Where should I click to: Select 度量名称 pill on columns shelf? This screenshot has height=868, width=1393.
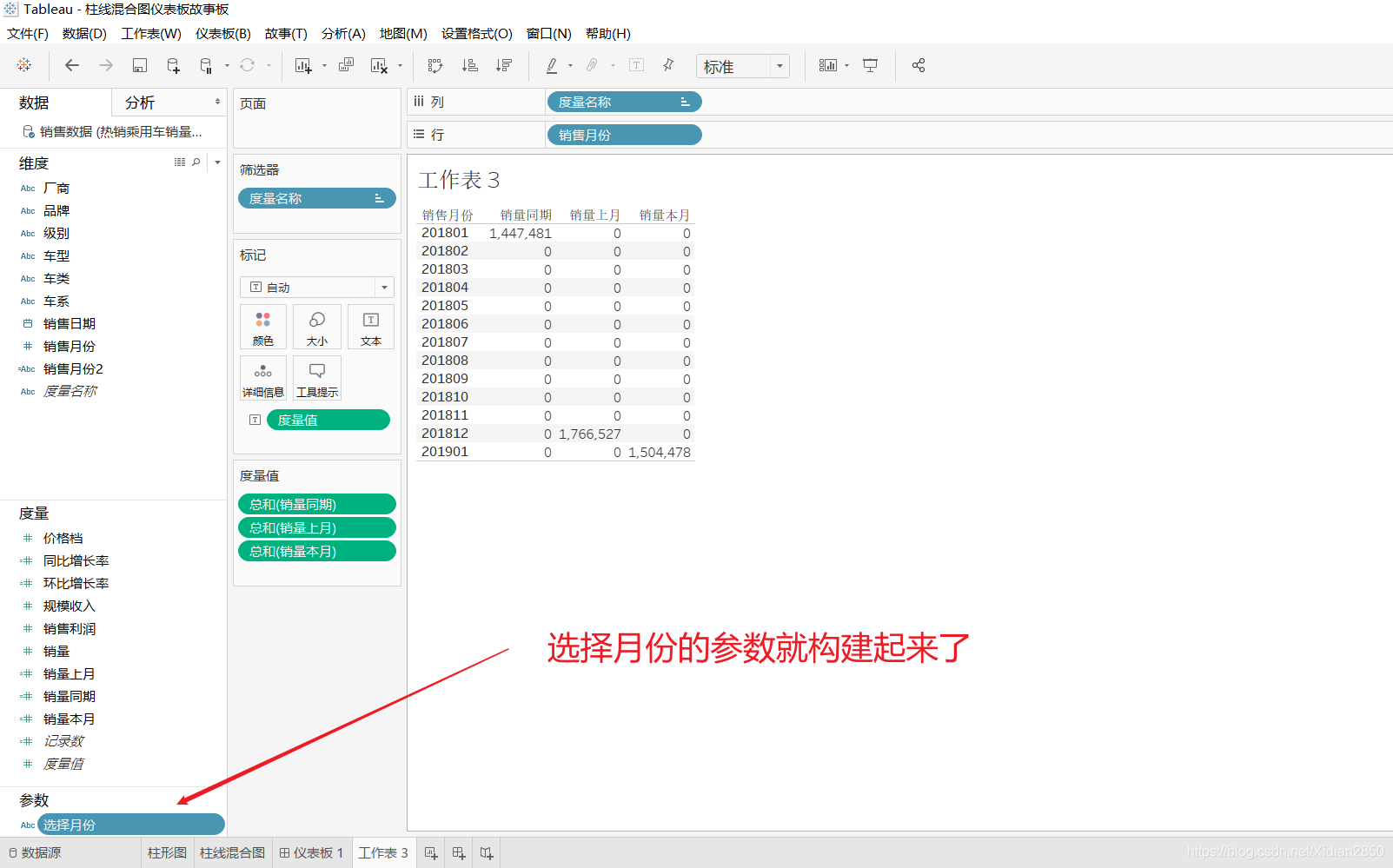coord(624,102)
